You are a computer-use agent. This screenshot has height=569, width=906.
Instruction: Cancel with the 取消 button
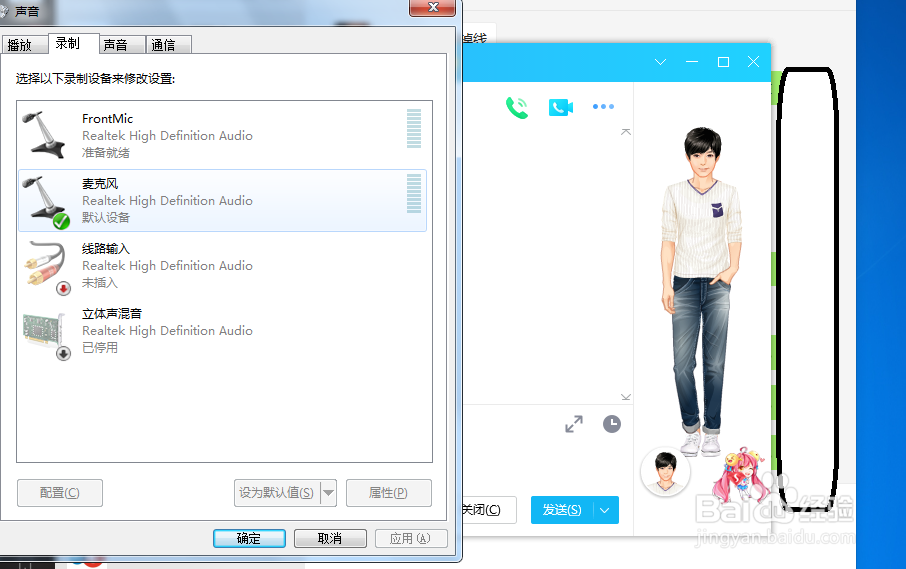coord(330,538)
